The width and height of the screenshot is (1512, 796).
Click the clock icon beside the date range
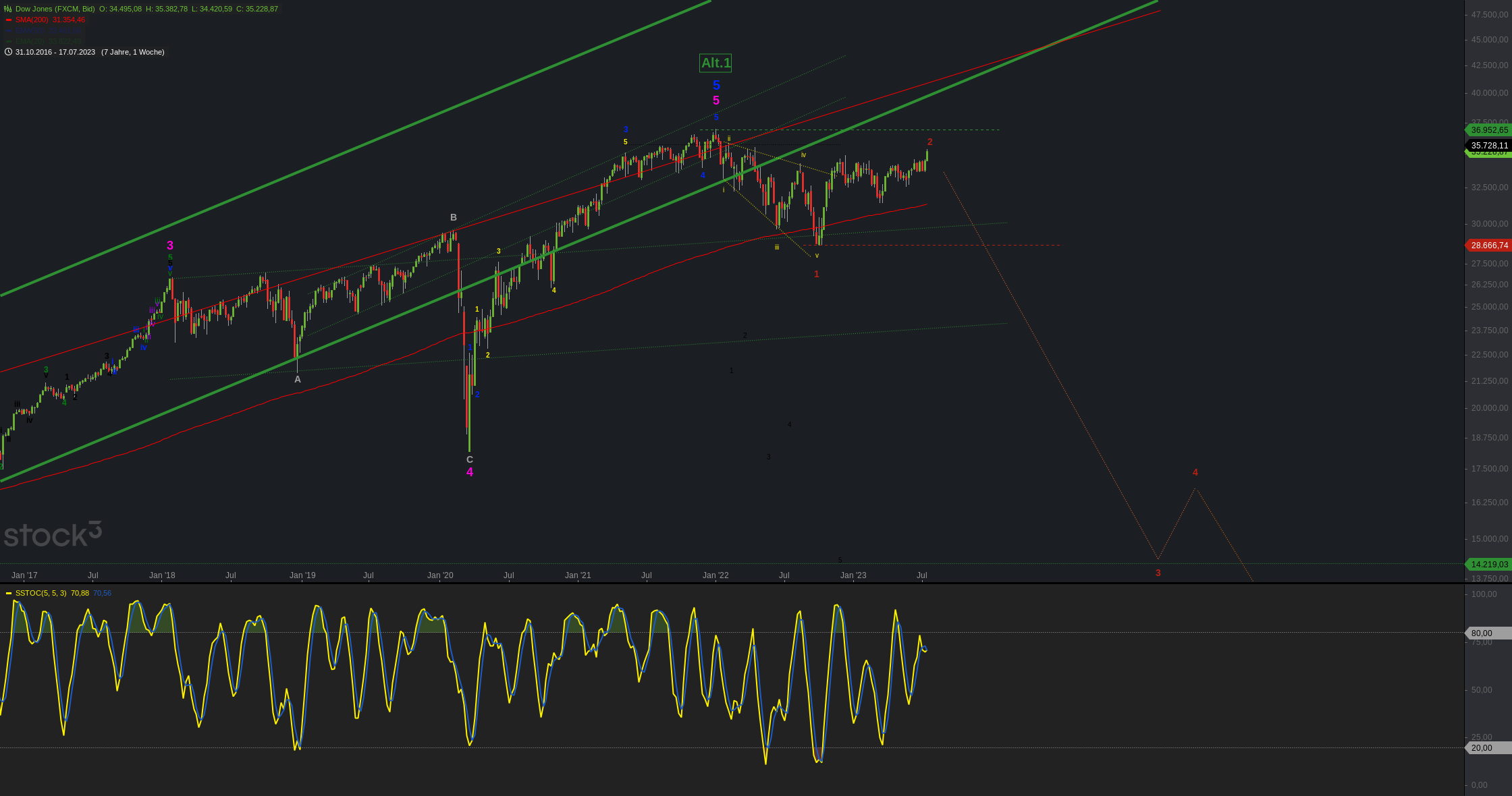pyautogui.click(x=8, y=52)
